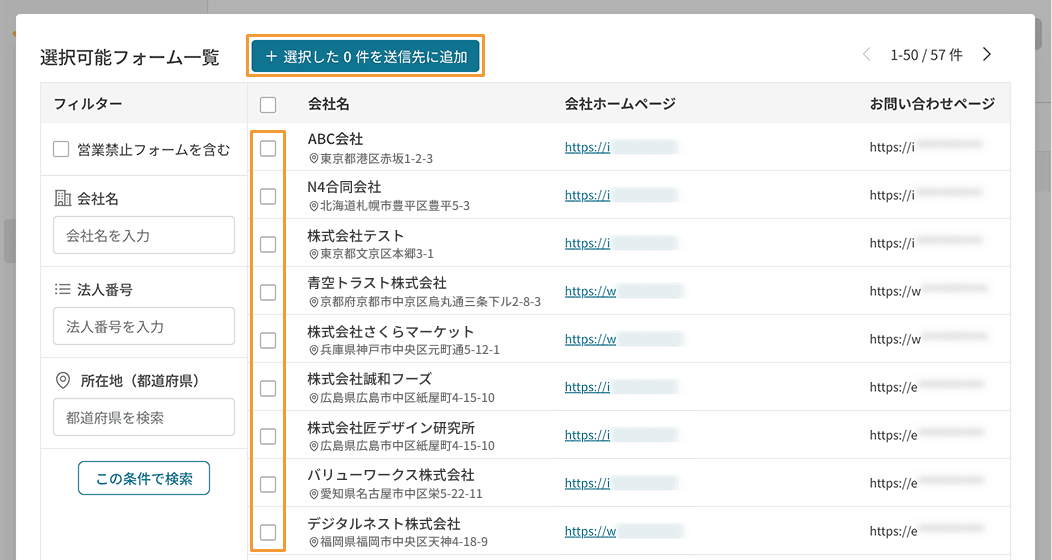Click company name 株式会社テスト
The width and height of the screenshot is (1052, 560).
356,235
